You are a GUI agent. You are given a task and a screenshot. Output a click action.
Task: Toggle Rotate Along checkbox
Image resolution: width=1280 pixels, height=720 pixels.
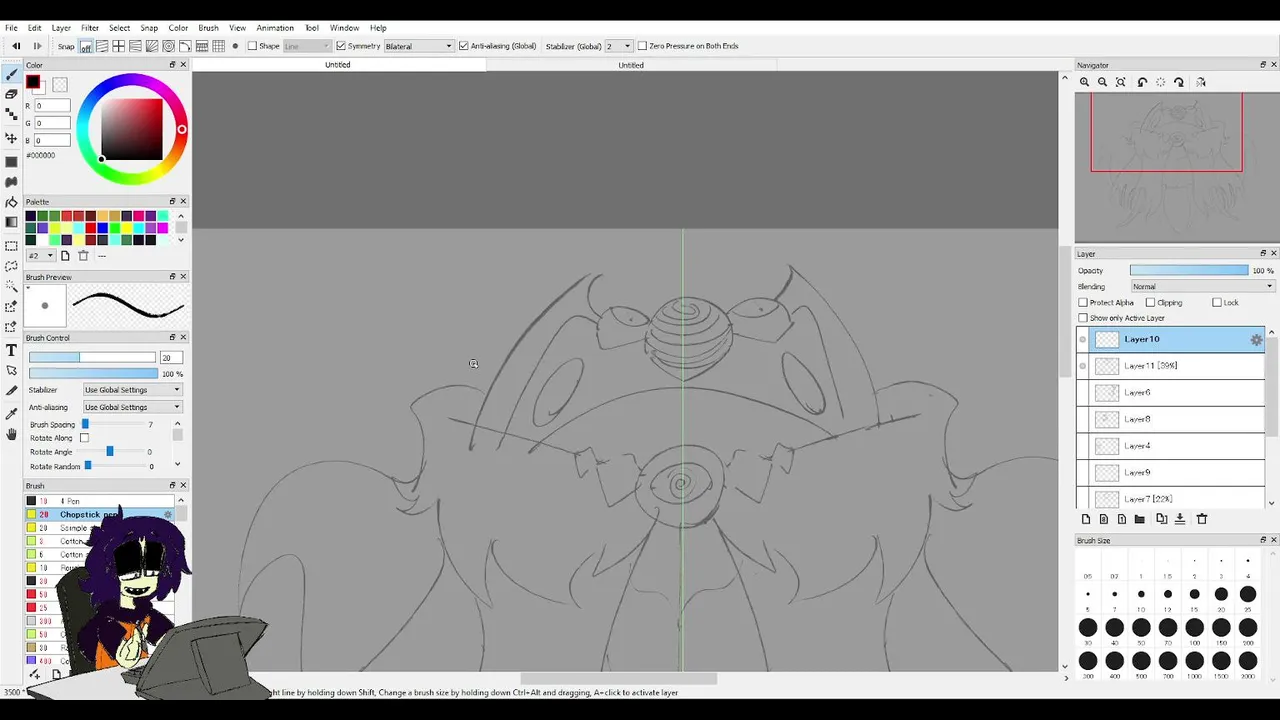point(84,438)
